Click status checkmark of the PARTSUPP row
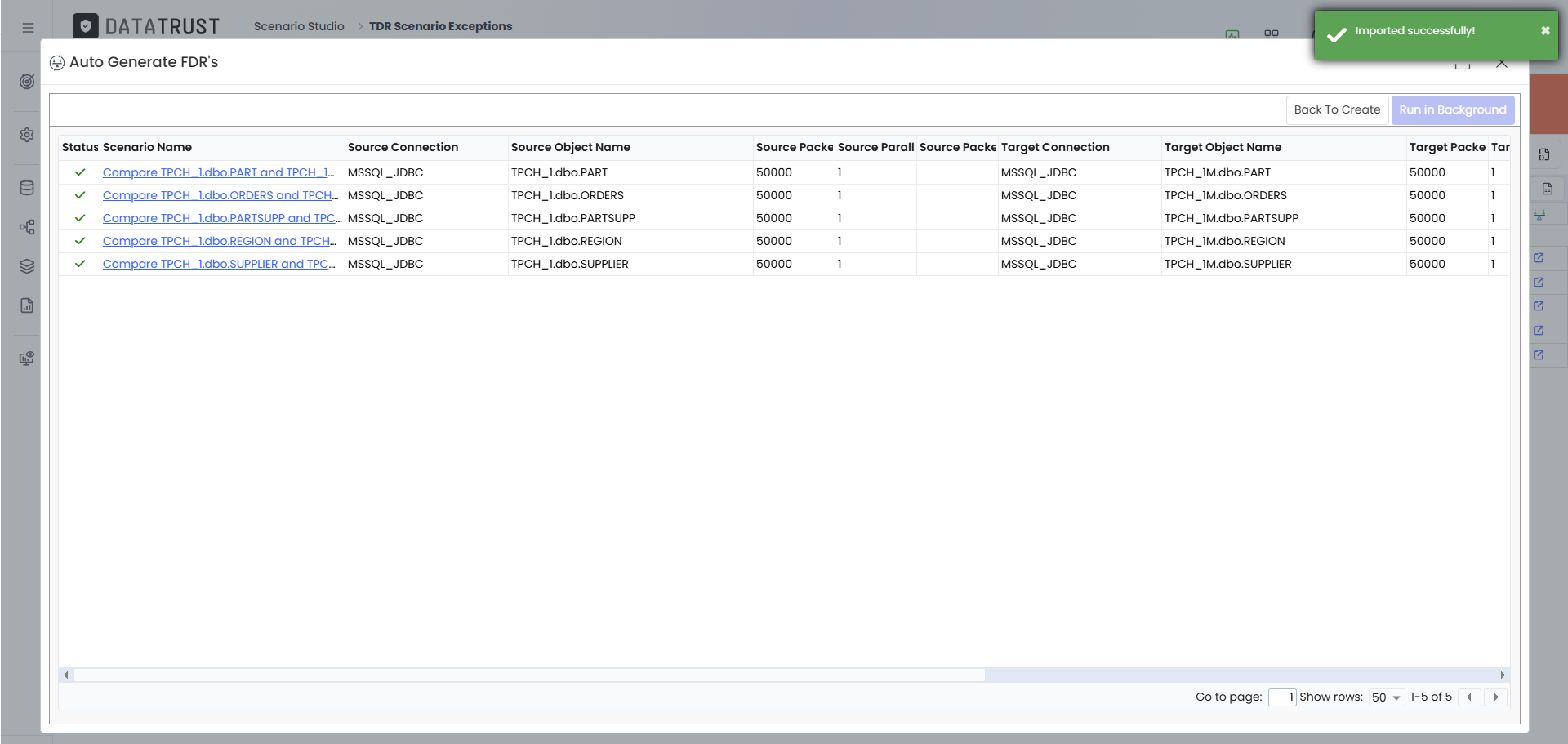1568x744 pixels. (80, 218)
